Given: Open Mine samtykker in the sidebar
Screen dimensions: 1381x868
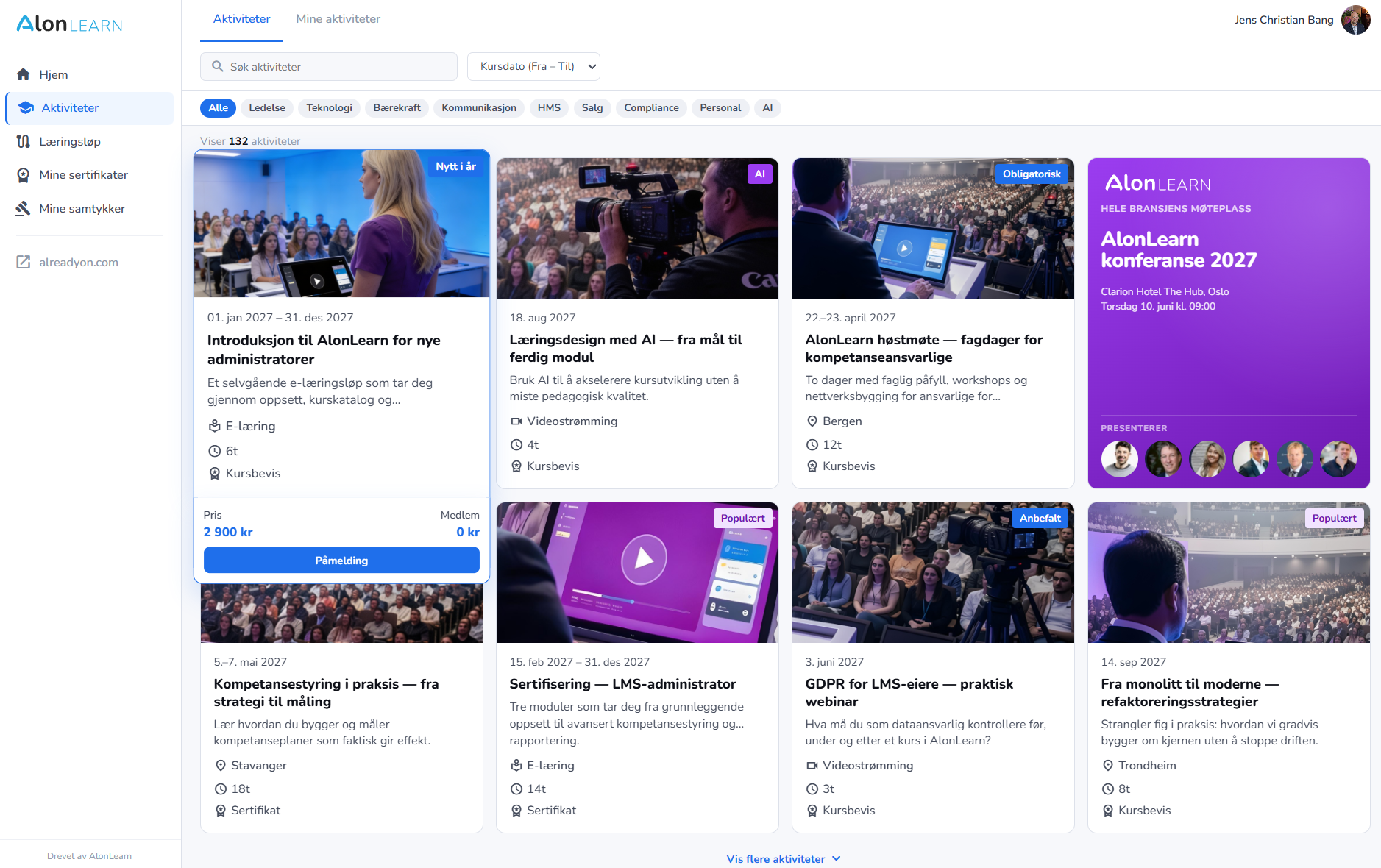Looking at the screenshot, I should tap(89, 209).
